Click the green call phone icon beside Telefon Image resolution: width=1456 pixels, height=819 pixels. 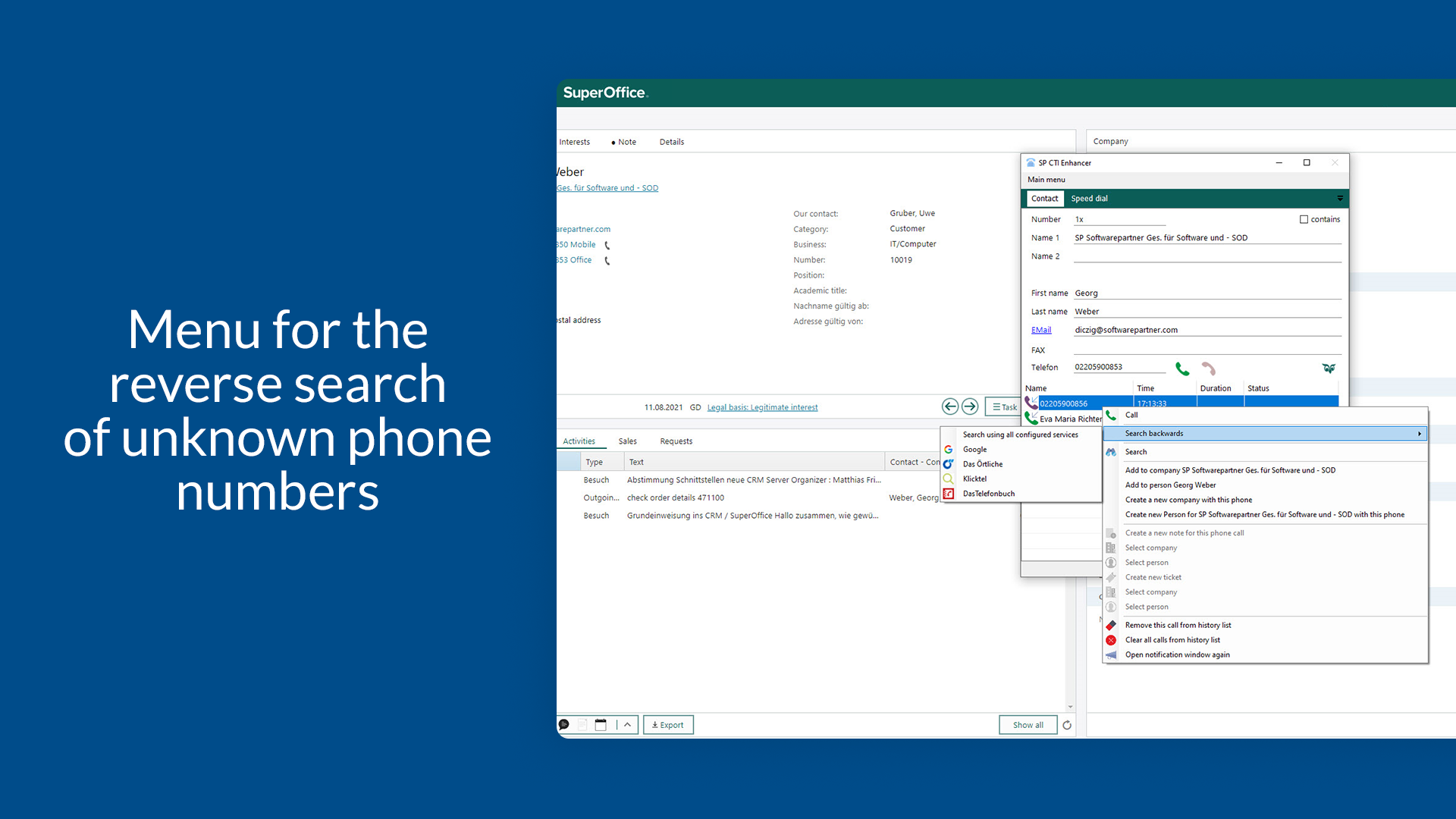point(1182,369)
